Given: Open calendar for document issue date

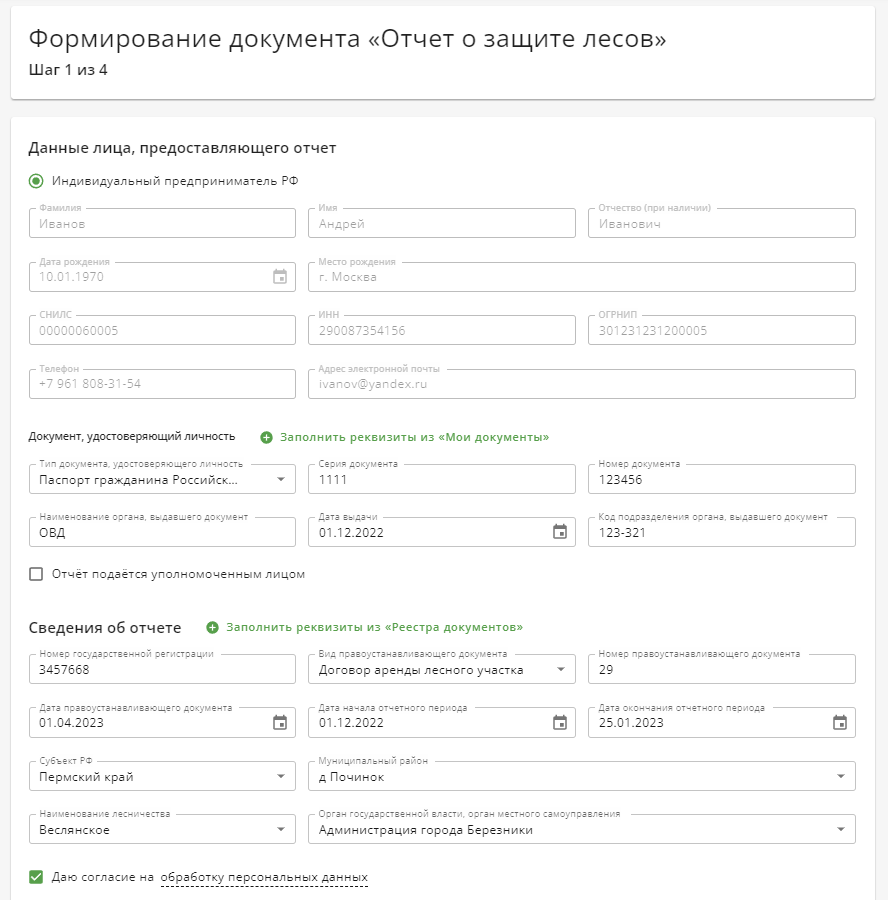Looking at the screenshot, I should (560, 532).
